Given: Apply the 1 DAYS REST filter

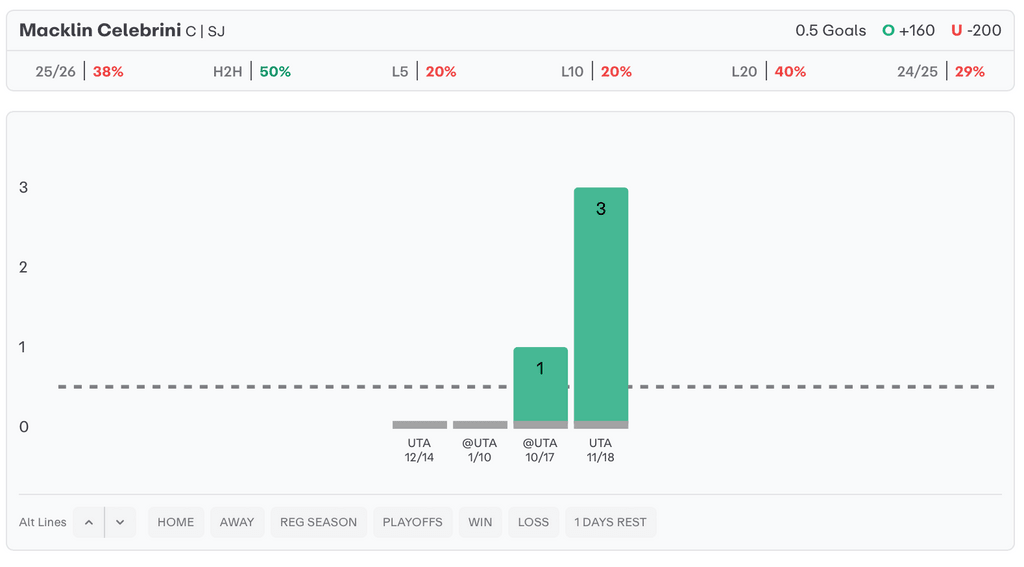Looking at the screenshot, I should [610, 522].
